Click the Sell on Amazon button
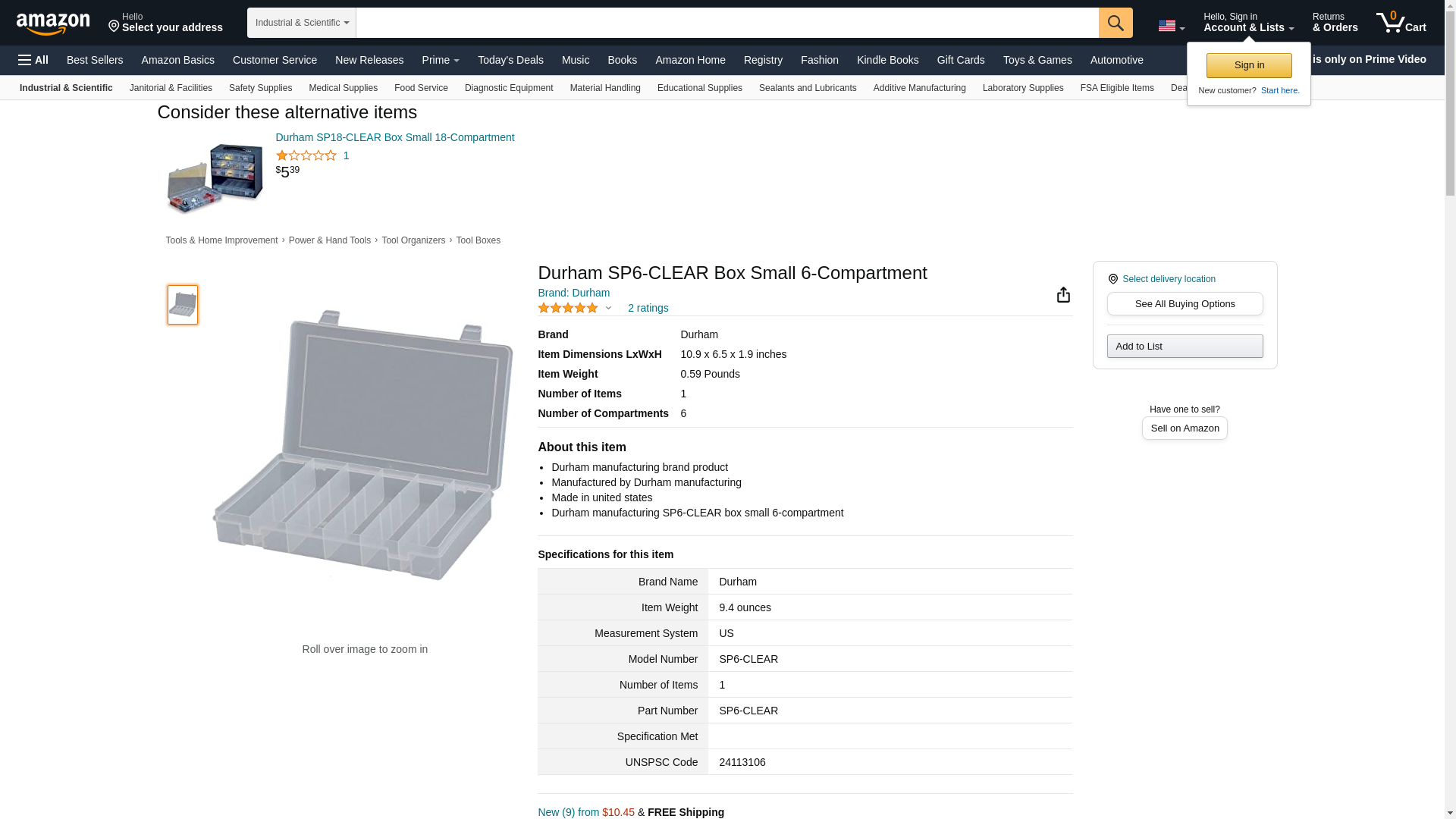The height and width of the screenshot is (819, 1456). pyautogui.click(x=1184, y=428)
